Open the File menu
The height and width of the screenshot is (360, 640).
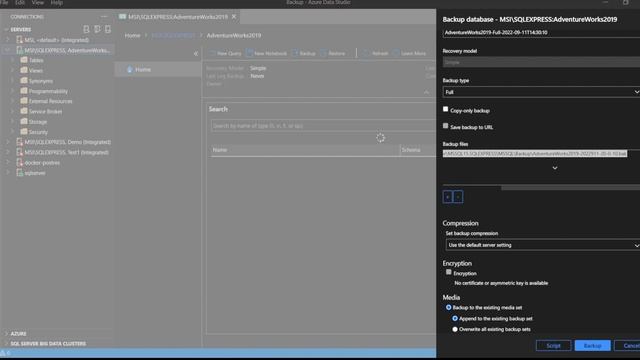pos(4,3)
